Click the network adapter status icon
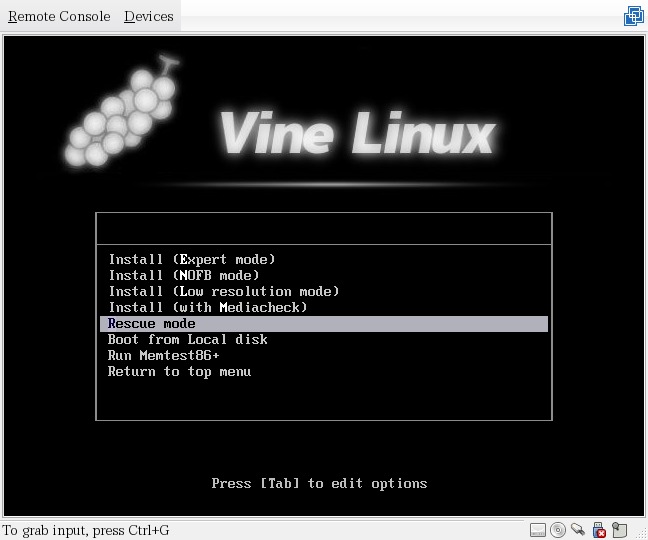 pyautogui.click(x=578, y=529)
